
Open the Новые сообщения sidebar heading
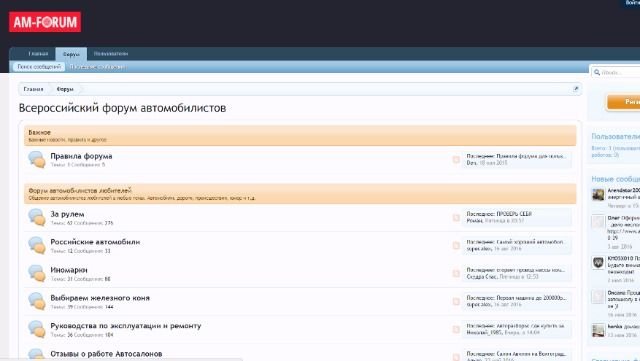(616, 179)
